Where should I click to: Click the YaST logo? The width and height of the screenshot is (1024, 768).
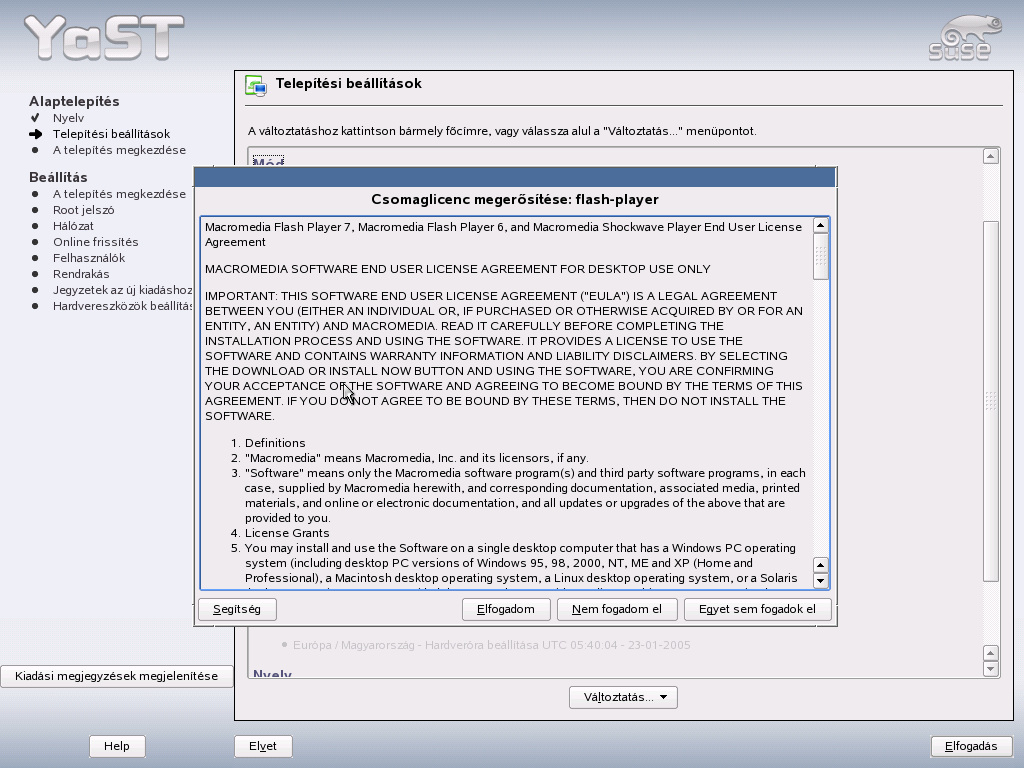pyautogui.click(x=104, y=38)
